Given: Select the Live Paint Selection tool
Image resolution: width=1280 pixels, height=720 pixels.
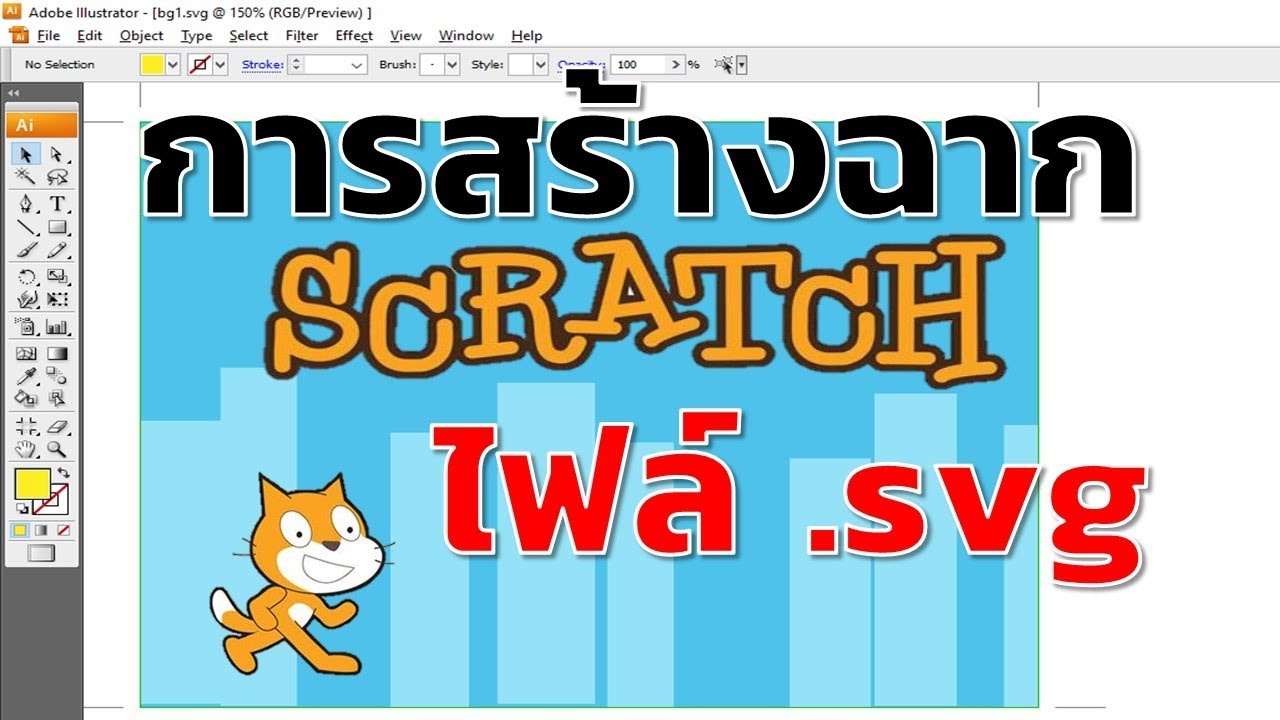Looking at the screenshot, I should pyautogui.click(x=57, y=398).
